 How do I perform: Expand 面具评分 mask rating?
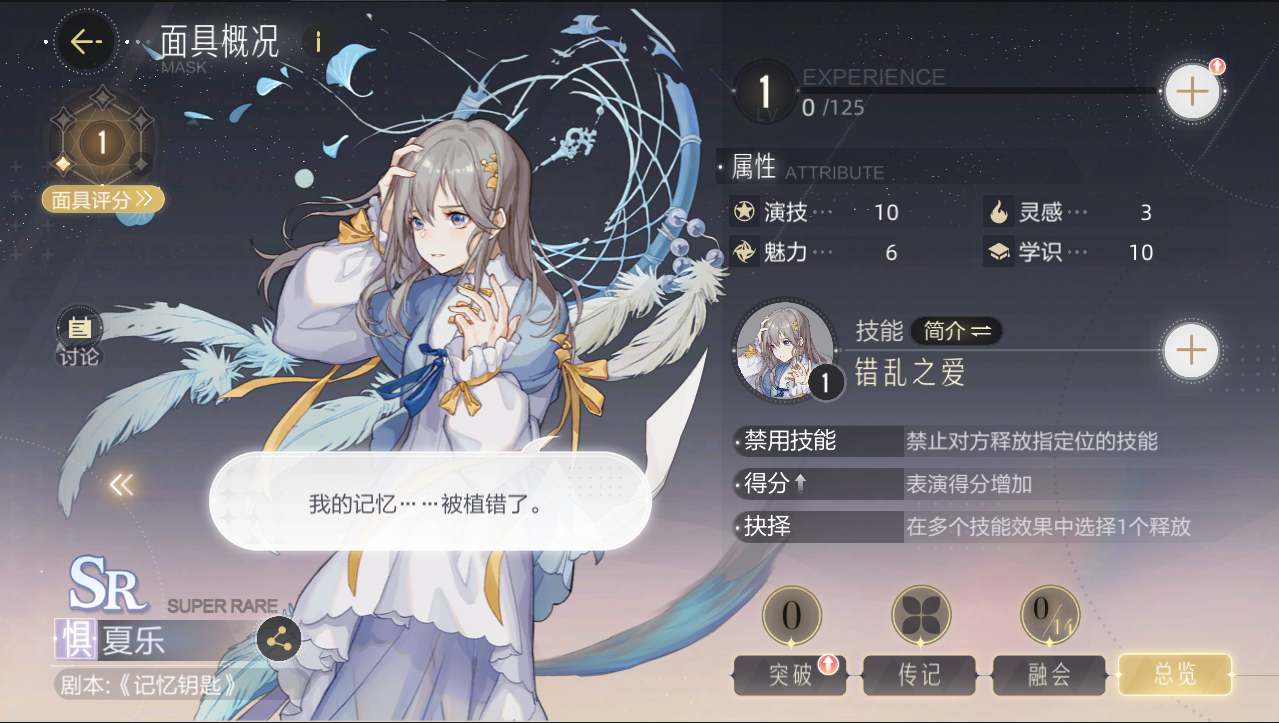click(x=103, y=199)
